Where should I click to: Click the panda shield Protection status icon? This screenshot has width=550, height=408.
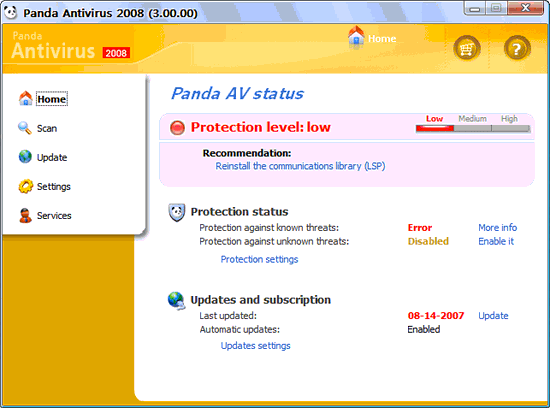pyautogui.click(x=177, y=213)
